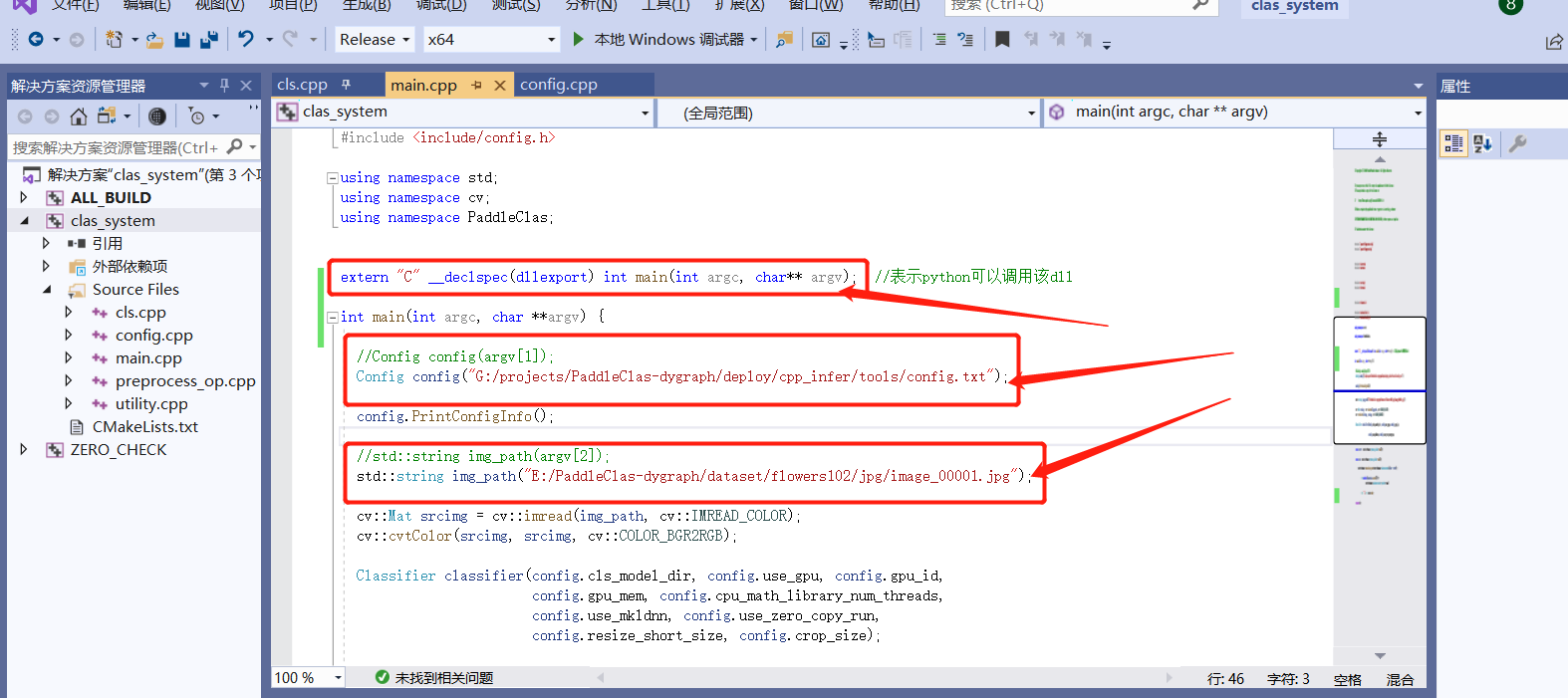Click the undo arrow icon
This screenshot has width=1568, height=698.
[246, 39]
